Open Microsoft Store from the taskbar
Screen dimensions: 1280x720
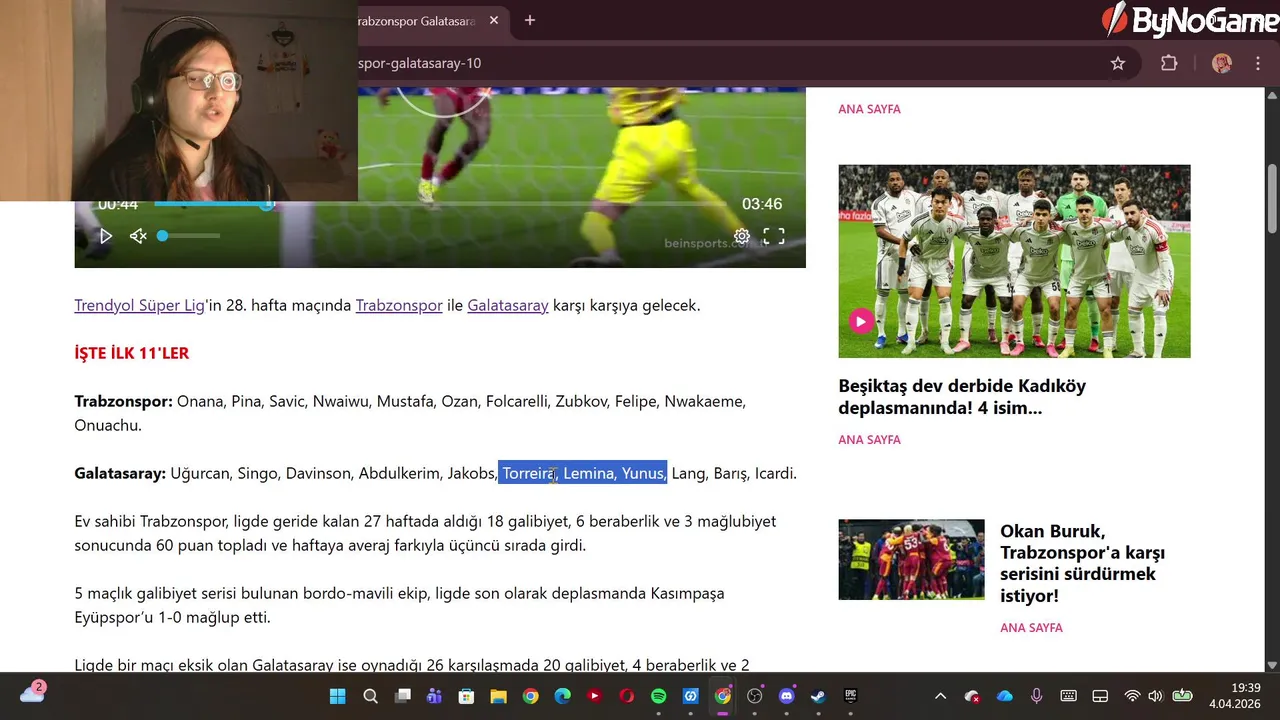(x=466, y=696)
